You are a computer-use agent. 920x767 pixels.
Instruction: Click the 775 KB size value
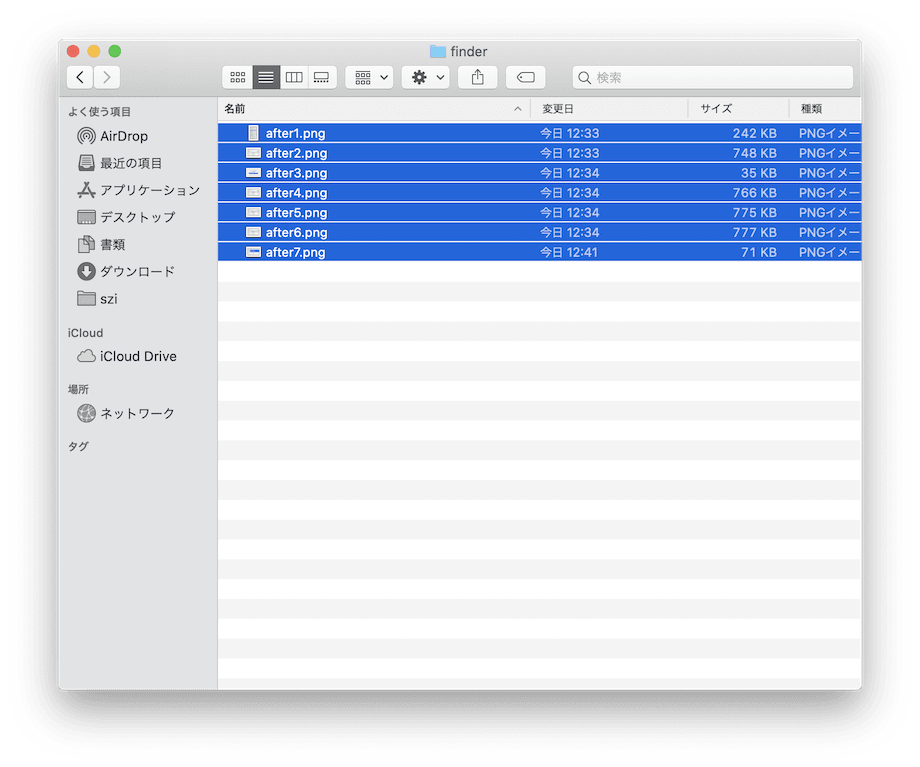click(755, 212)
